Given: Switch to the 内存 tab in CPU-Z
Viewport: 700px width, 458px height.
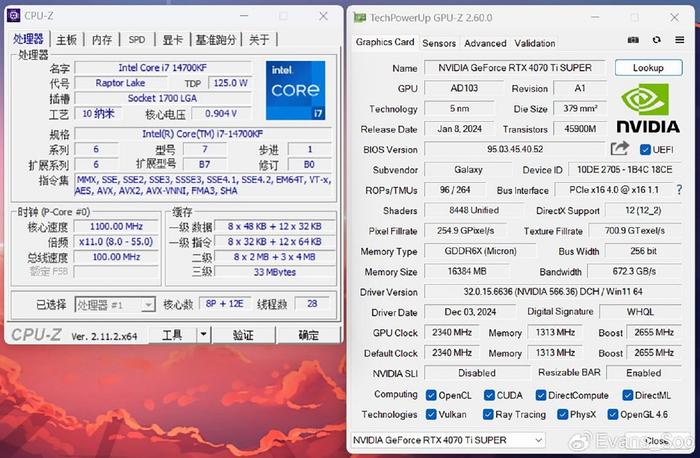Looking at the screenshot, I should [102, 40].
